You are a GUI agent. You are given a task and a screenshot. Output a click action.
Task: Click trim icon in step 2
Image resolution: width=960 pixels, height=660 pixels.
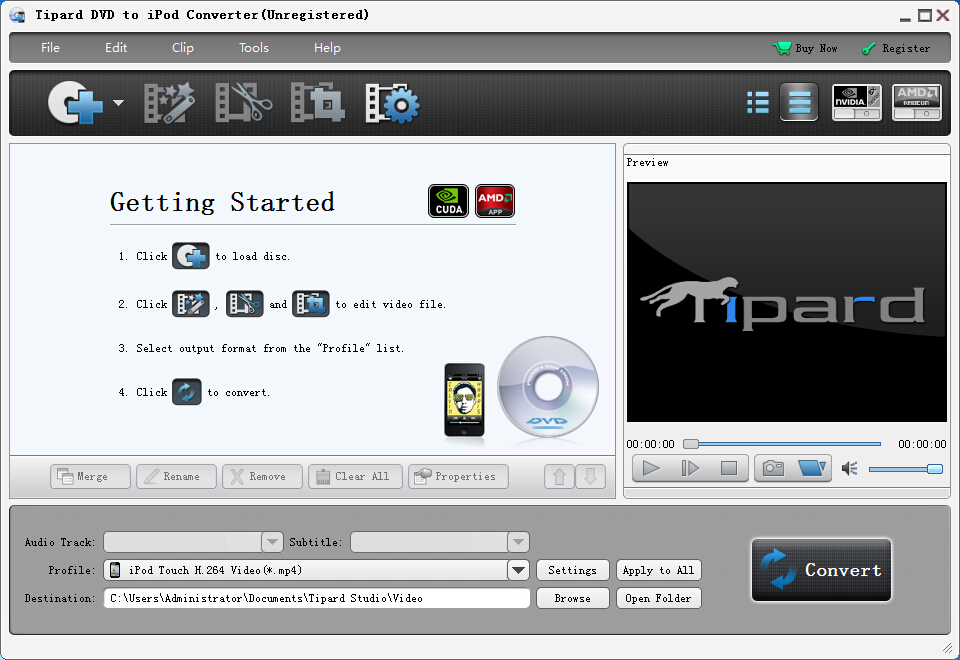click(244, 304)
